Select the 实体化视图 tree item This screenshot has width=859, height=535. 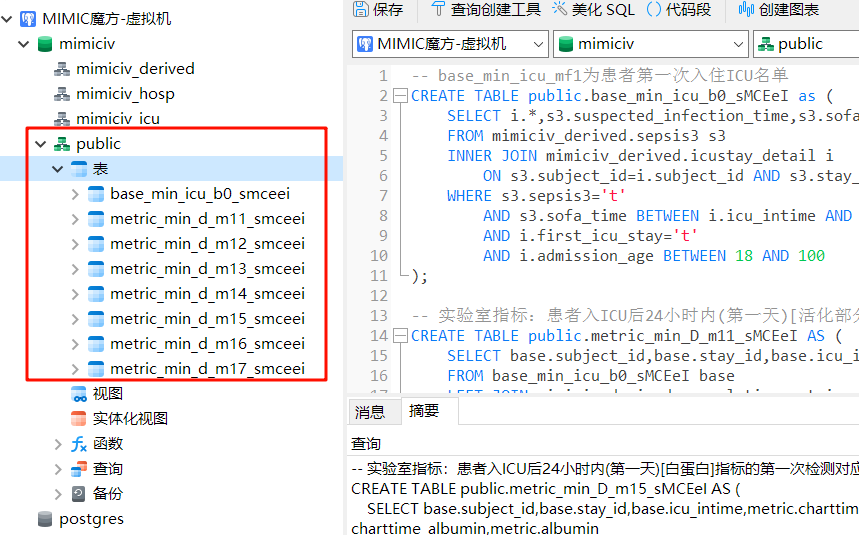click(x=130, y=419)
